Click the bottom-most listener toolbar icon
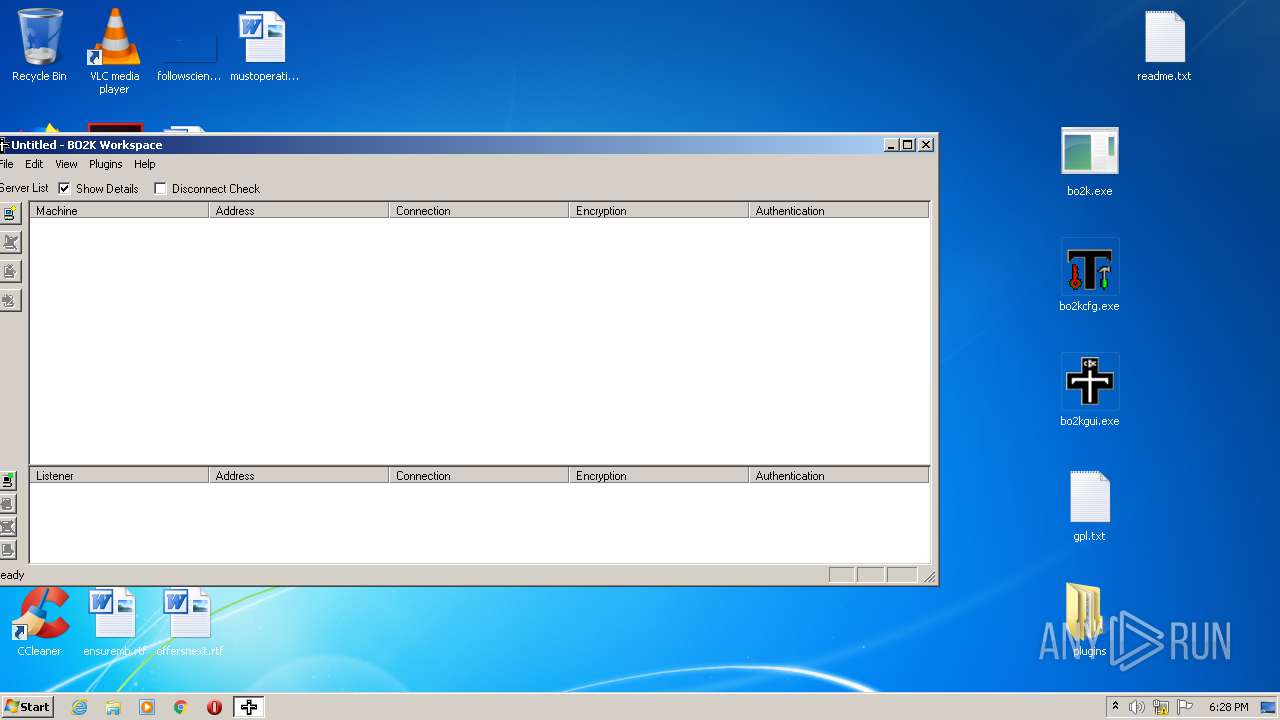The height and width of the screenshot is (720, 1280). (8, 550)
